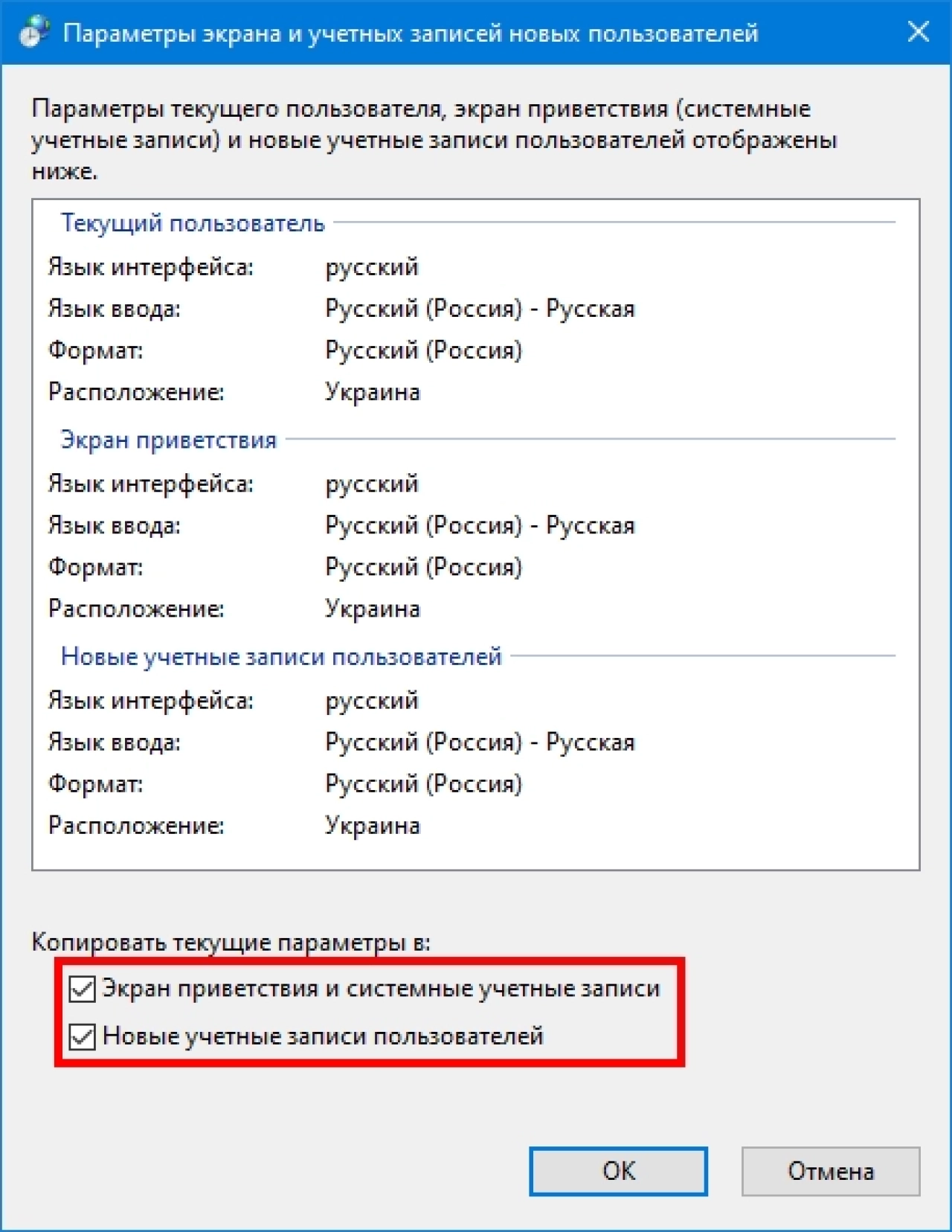
Task: Confirm settings with the OK button
Action: click(618, 1171)
